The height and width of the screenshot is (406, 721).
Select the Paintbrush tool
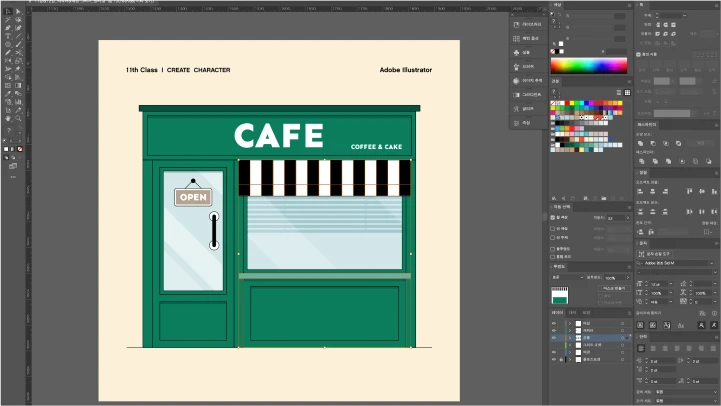point(18,45)
